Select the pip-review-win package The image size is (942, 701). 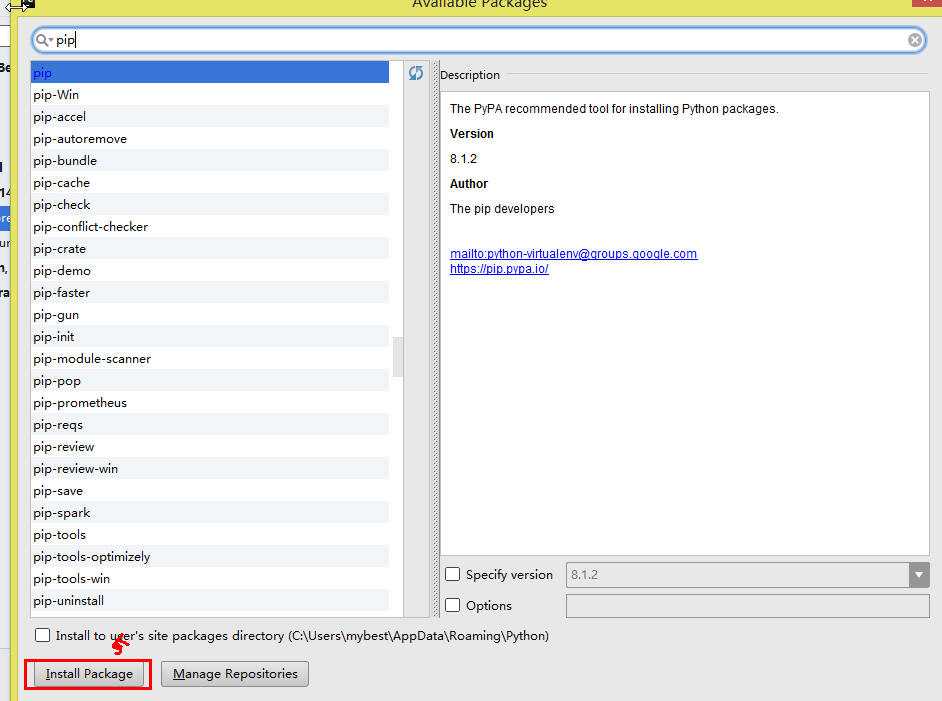[x=210, y=469]
